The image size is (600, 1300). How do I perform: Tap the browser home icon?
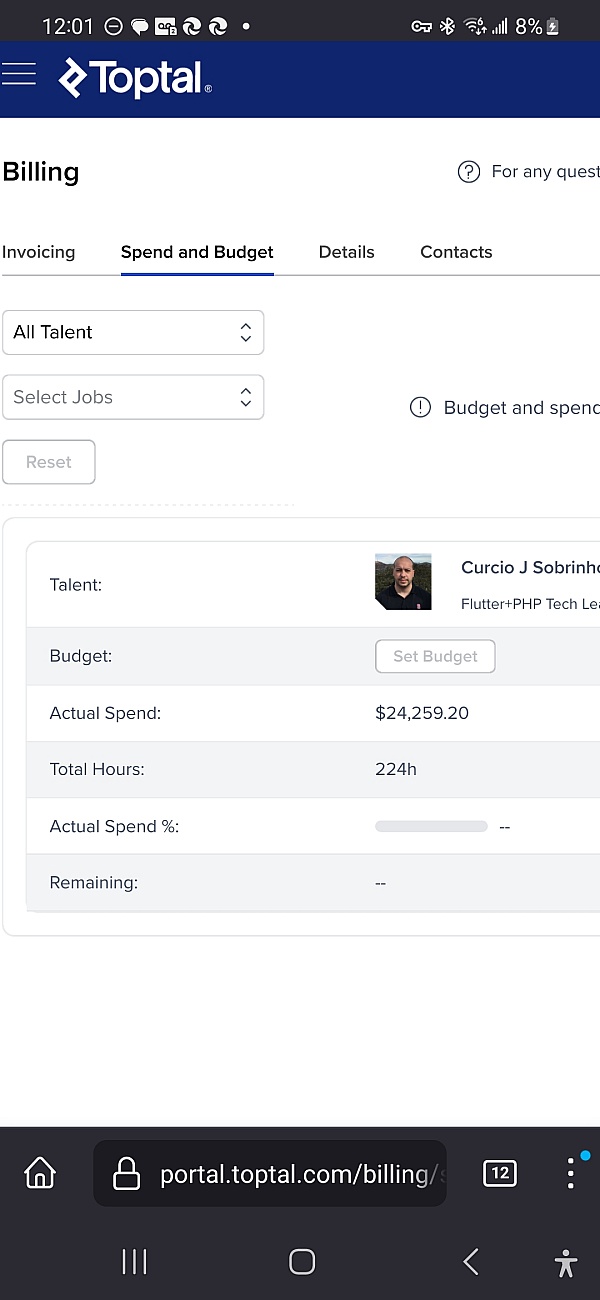click(40, 1173)
